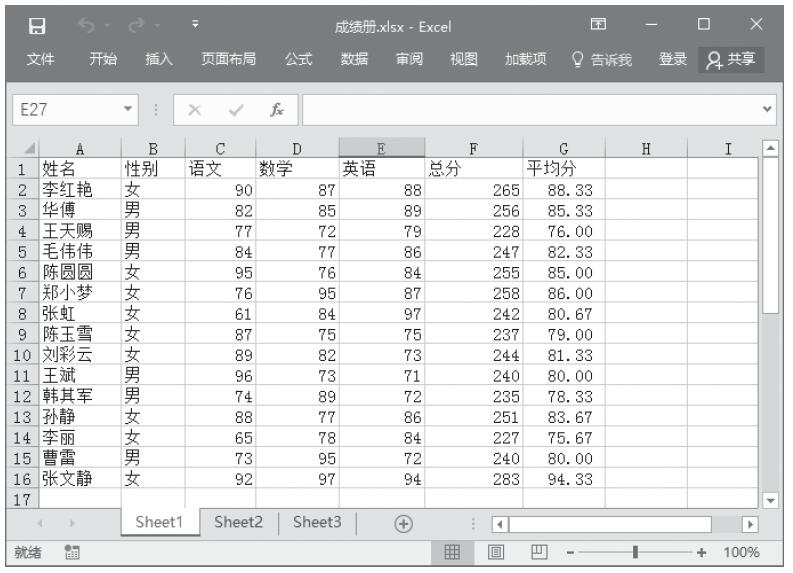Image resolution: width=793 pixels, height=573 pixels.
Task: Click the 共享 share button
Action: click(x=729, y=60)
